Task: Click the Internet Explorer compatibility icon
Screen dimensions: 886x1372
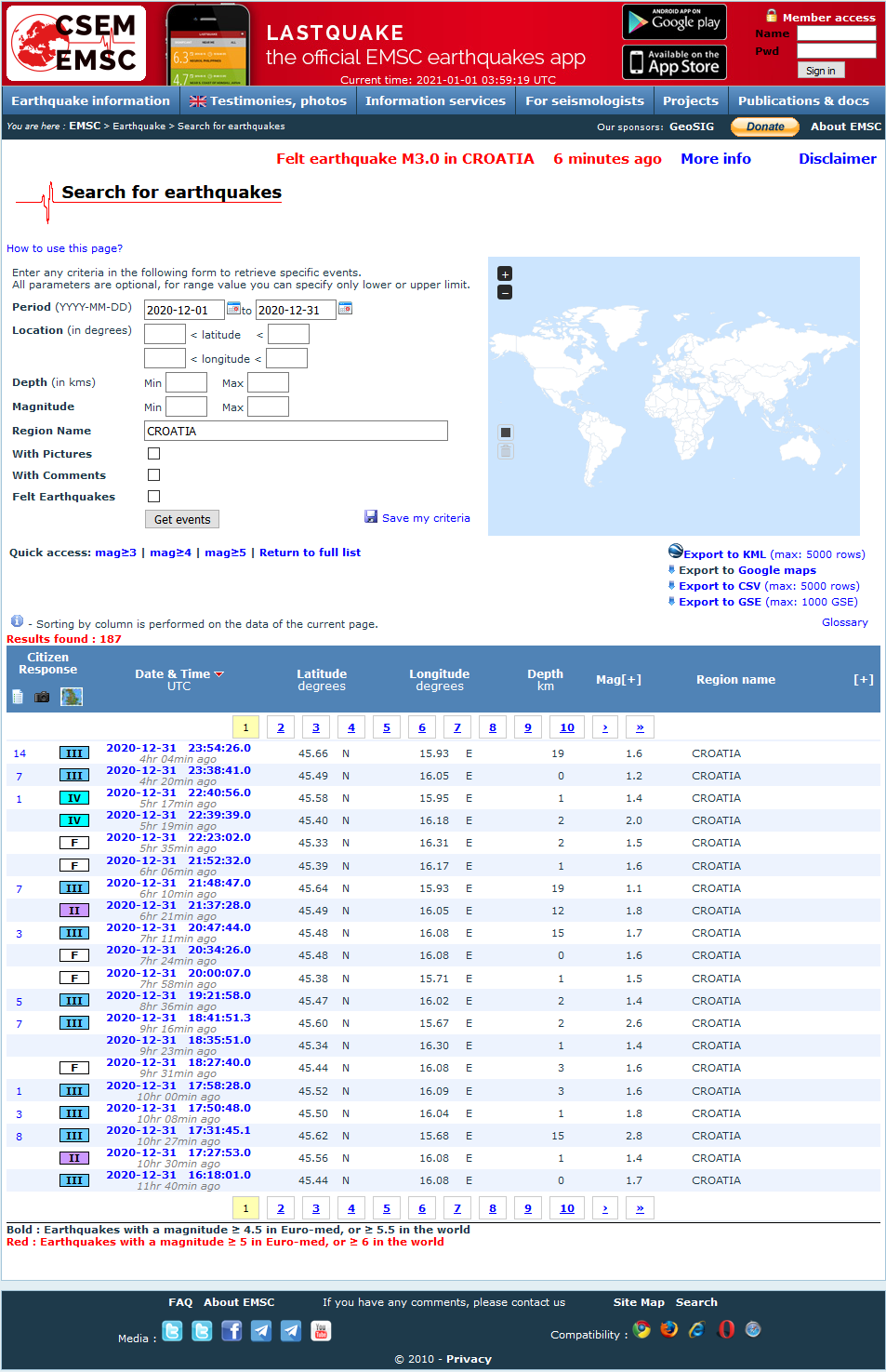Action: click(x=697, y=1329)
